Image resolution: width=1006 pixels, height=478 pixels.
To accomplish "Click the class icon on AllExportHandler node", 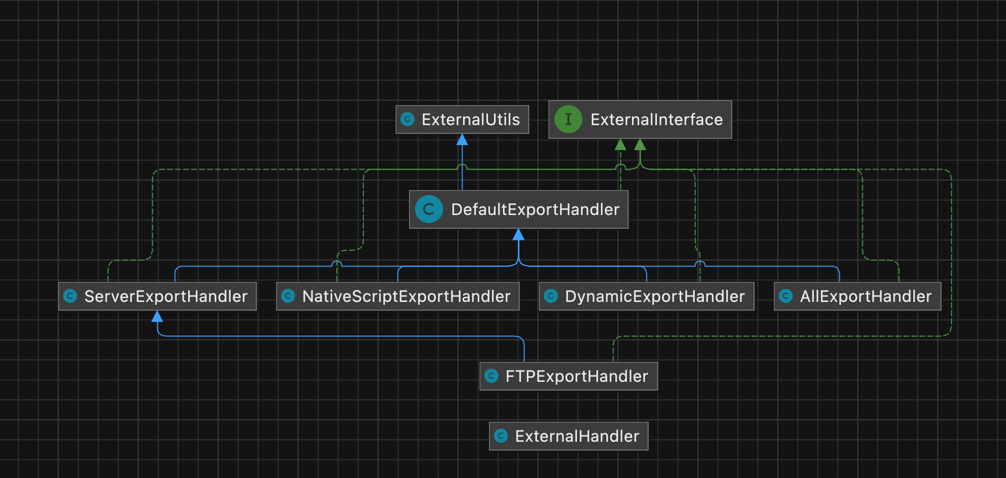I will [x=786, y=296].
